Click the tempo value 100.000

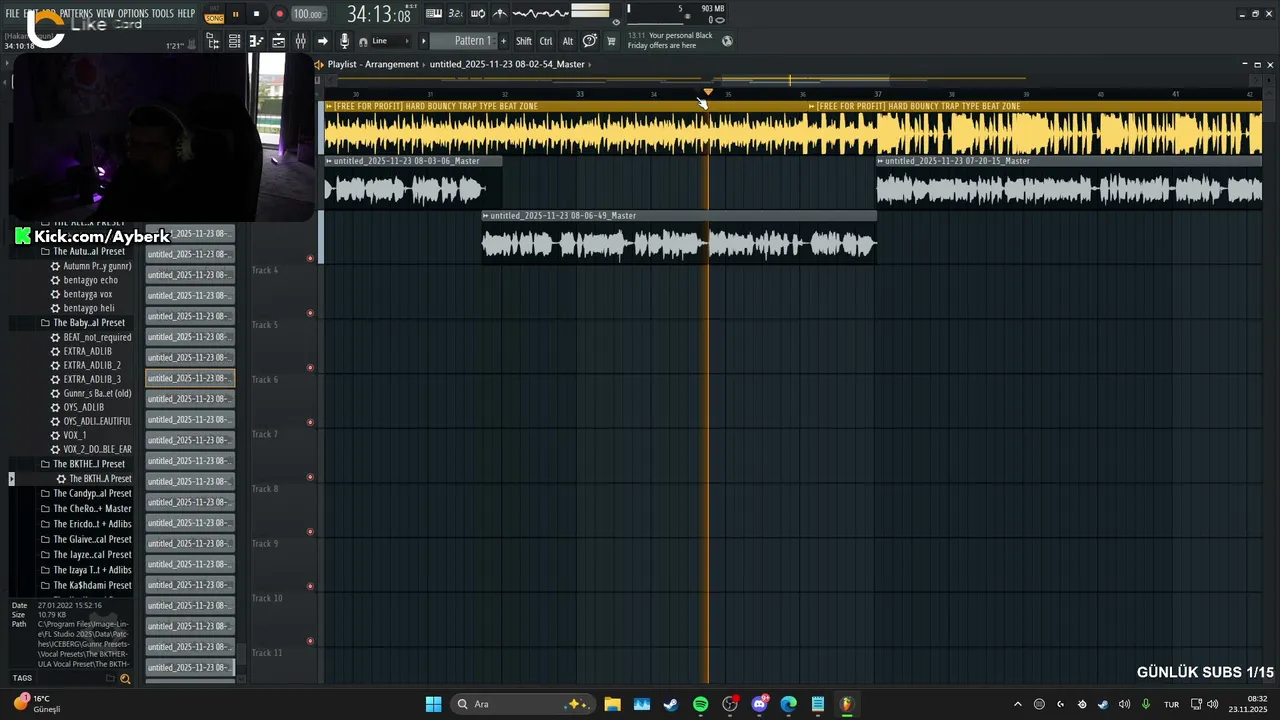tap(308, 14)
